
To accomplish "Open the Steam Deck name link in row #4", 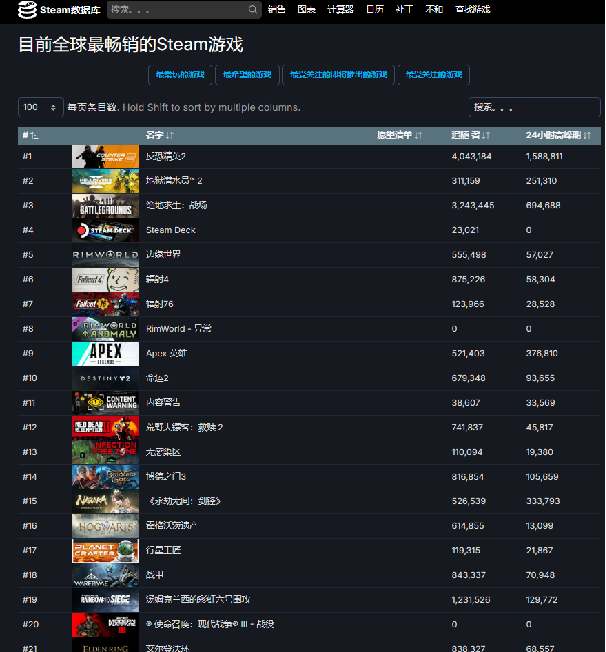I will tap(171, 230).
